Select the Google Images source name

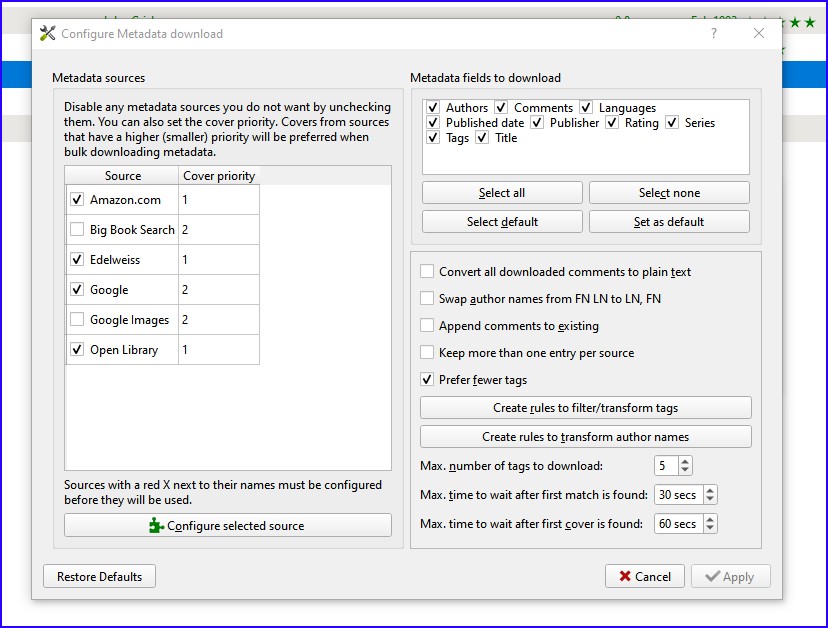[129, 320]
